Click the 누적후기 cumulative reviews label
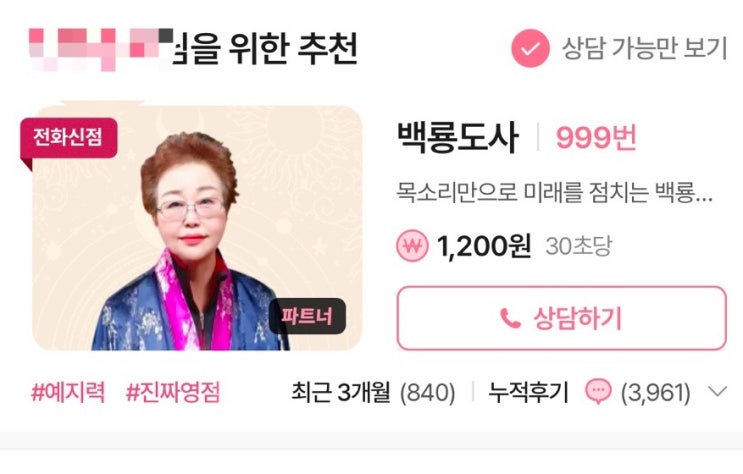Image resolution: width=743 pixels, height=474 pixels. (528, 392)
